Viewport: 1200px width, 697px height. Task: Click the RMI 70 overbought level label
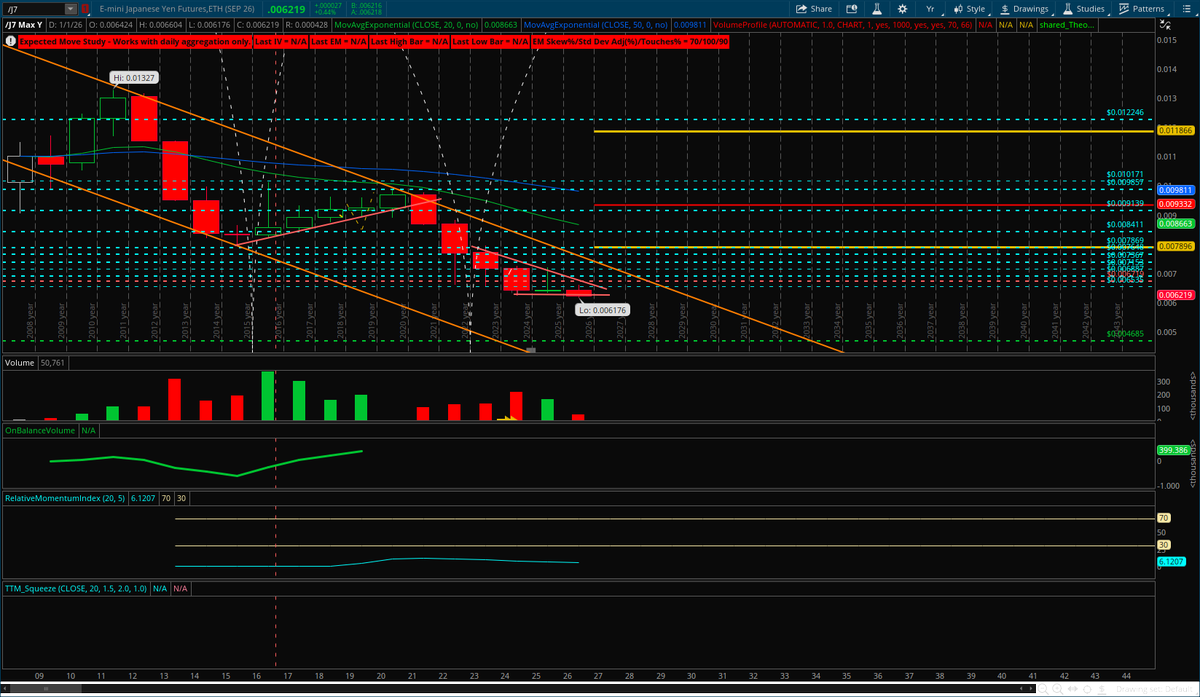[x=1163, y=518]
